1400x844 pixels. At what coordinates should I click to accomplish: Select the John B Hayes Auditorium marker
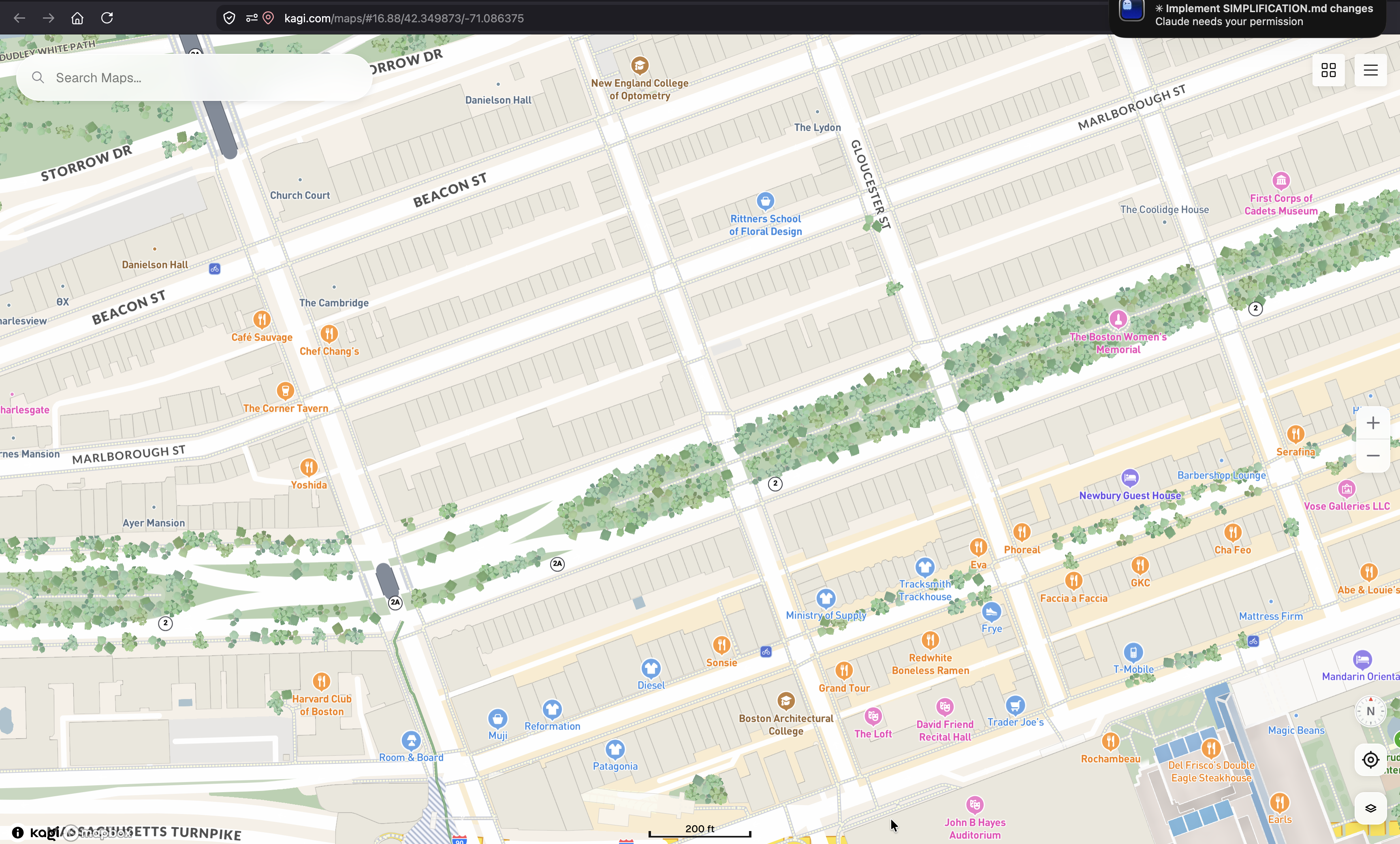974,805
